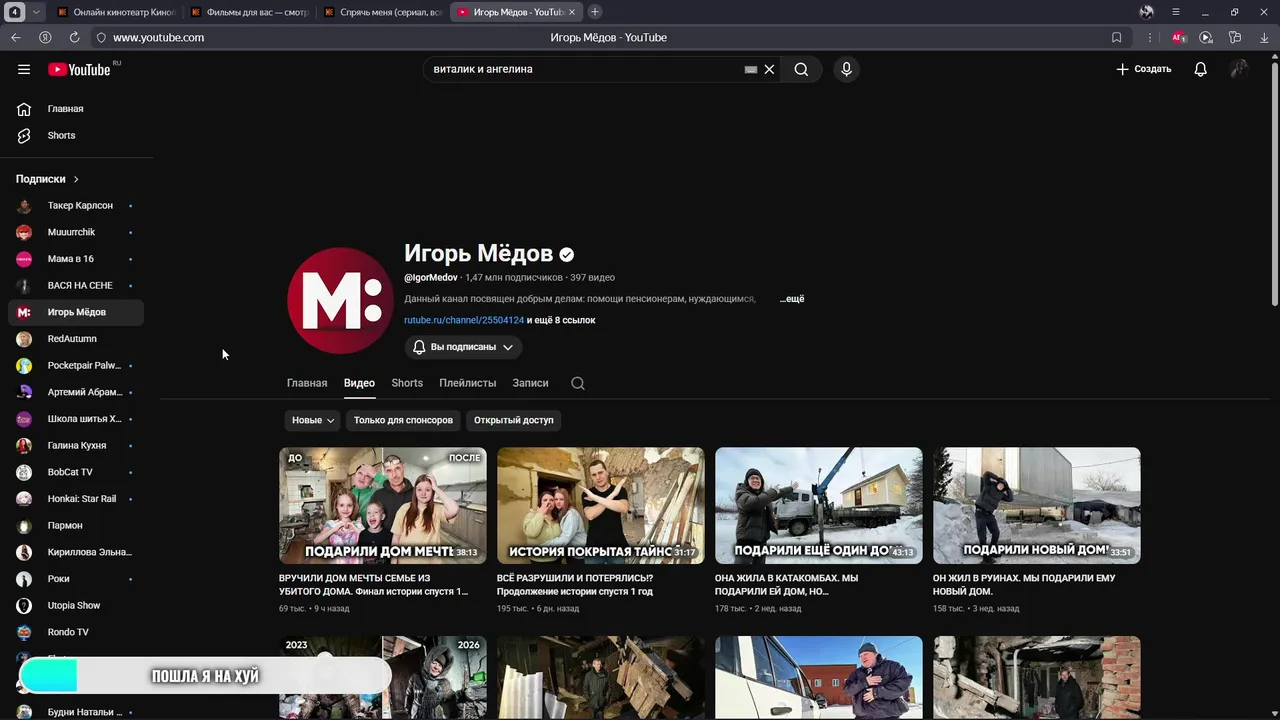The image size is (1280, 720).
Task: Open the Новые sort dropdown
Action: click(x=313, y=420)
